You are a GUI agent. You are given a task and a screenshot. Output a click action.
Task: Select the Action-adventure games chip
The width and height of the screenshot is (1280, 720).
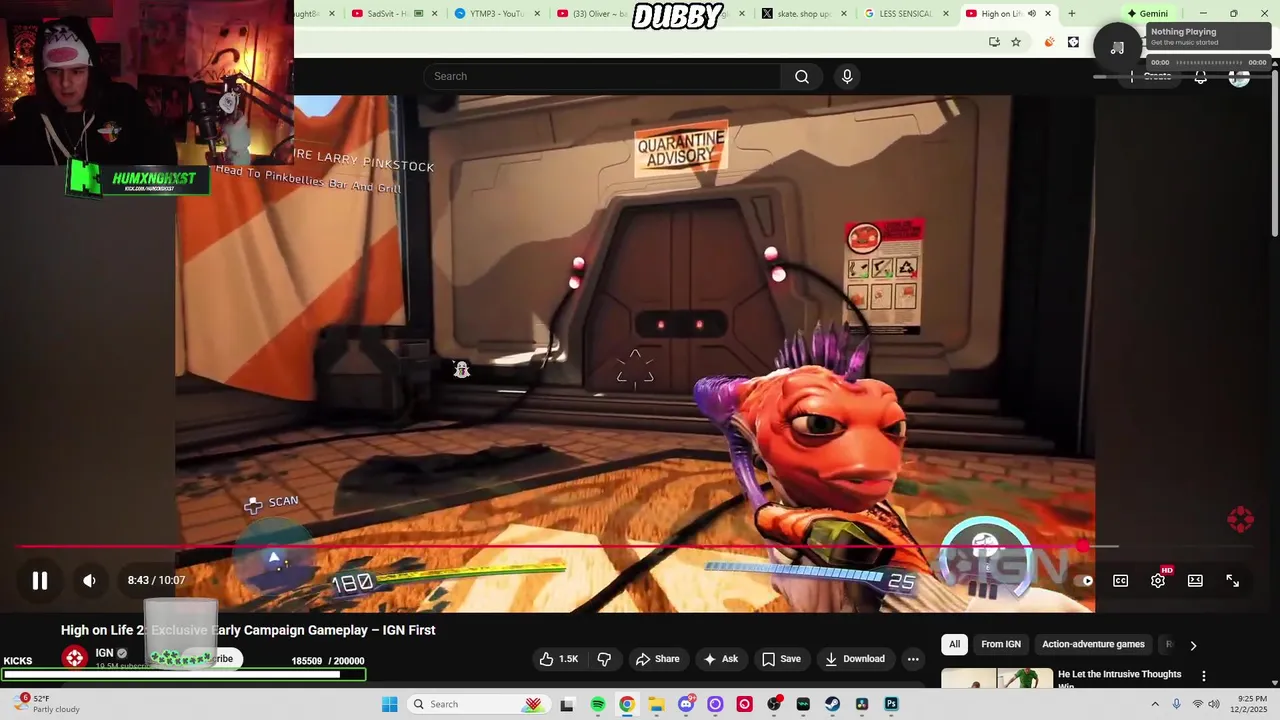click(1093, 644)
